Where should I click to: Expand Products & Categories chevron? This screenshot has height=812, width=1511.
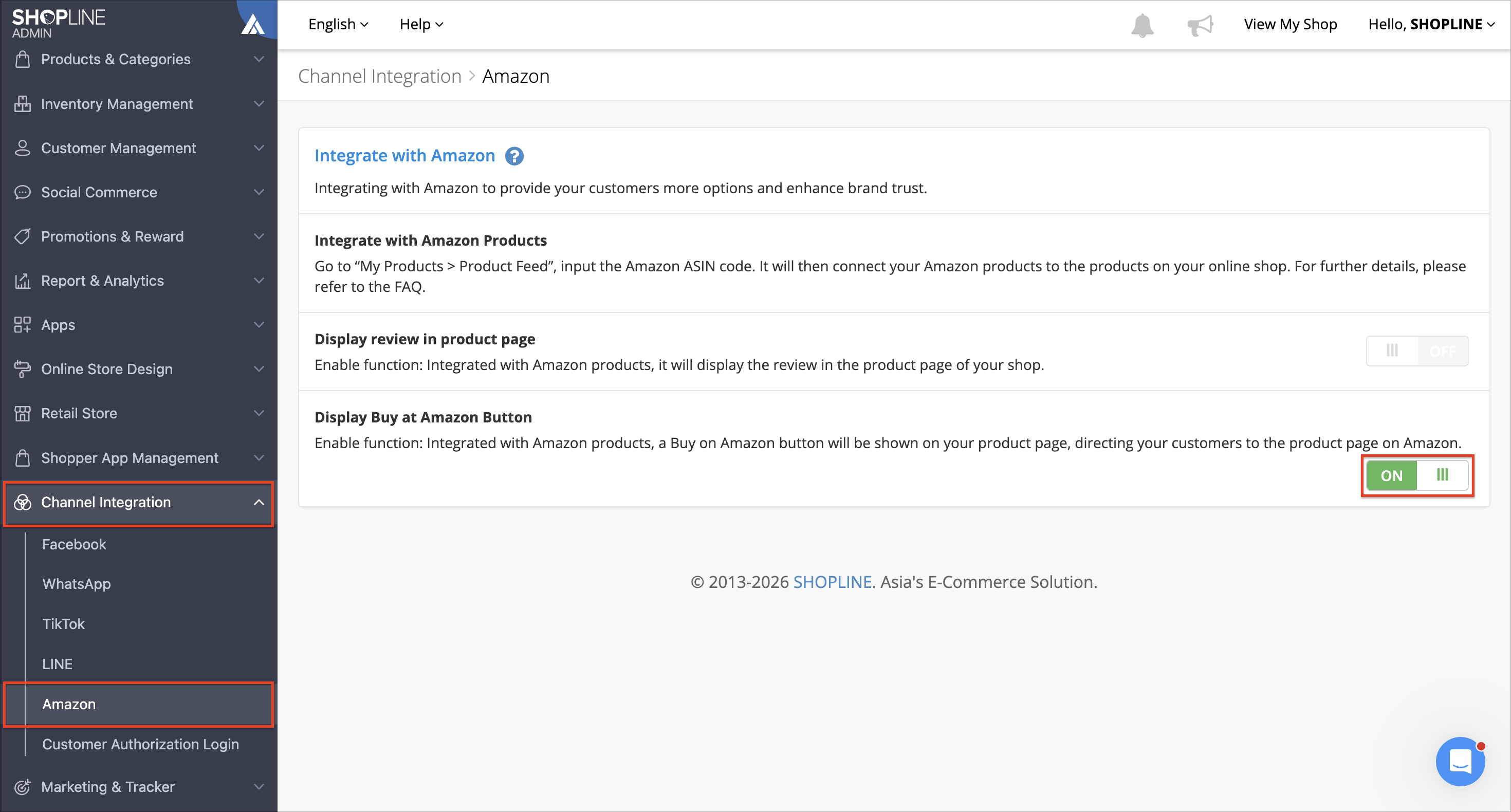(259, 59)
